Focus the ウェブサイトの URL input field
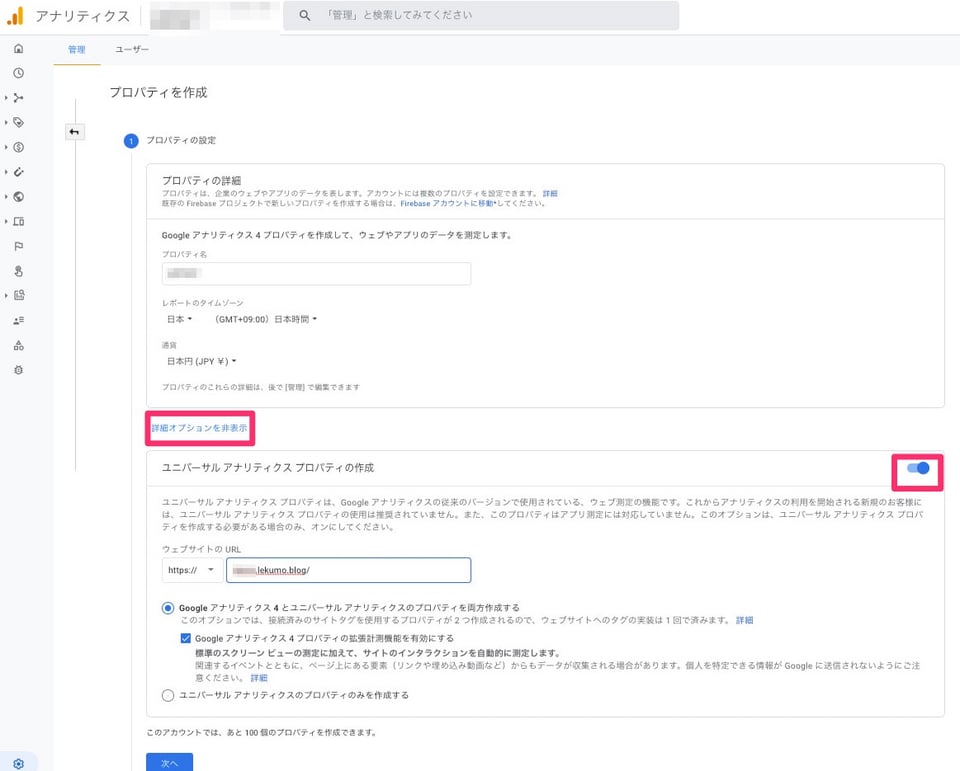Viewport: 960px width, 771px height. pos(348,570)
